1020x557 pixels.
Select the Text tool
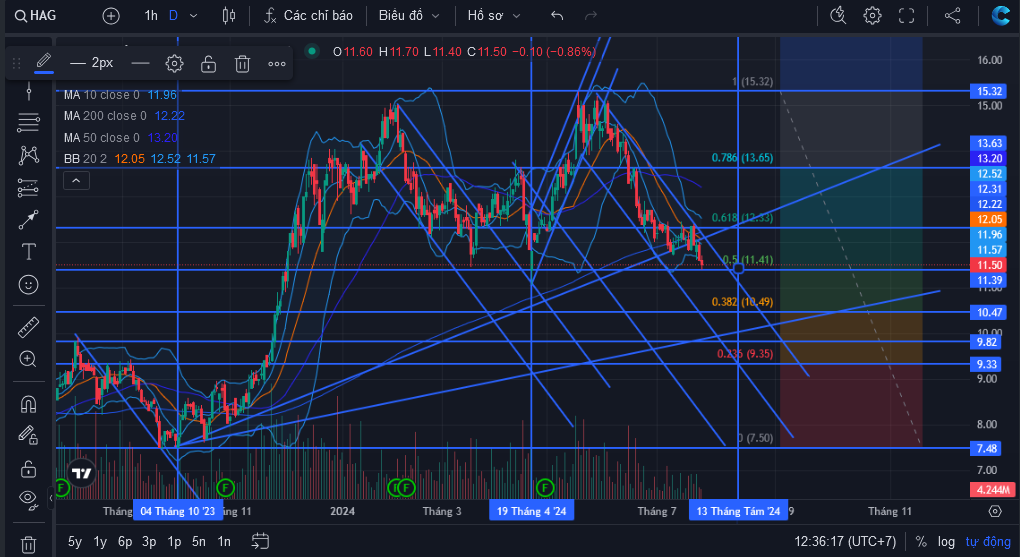(x=28, y=252)
